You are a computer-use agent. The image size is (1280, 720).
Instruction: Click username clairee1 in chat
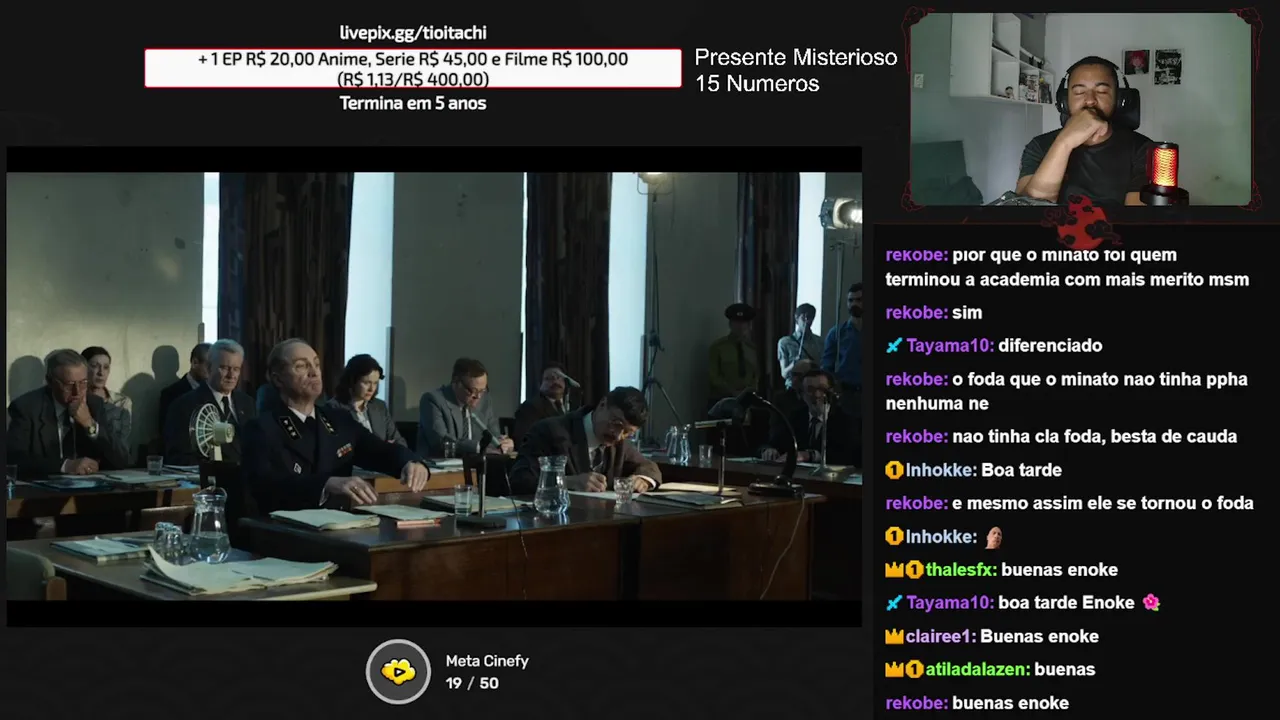[x=941, y=636]
